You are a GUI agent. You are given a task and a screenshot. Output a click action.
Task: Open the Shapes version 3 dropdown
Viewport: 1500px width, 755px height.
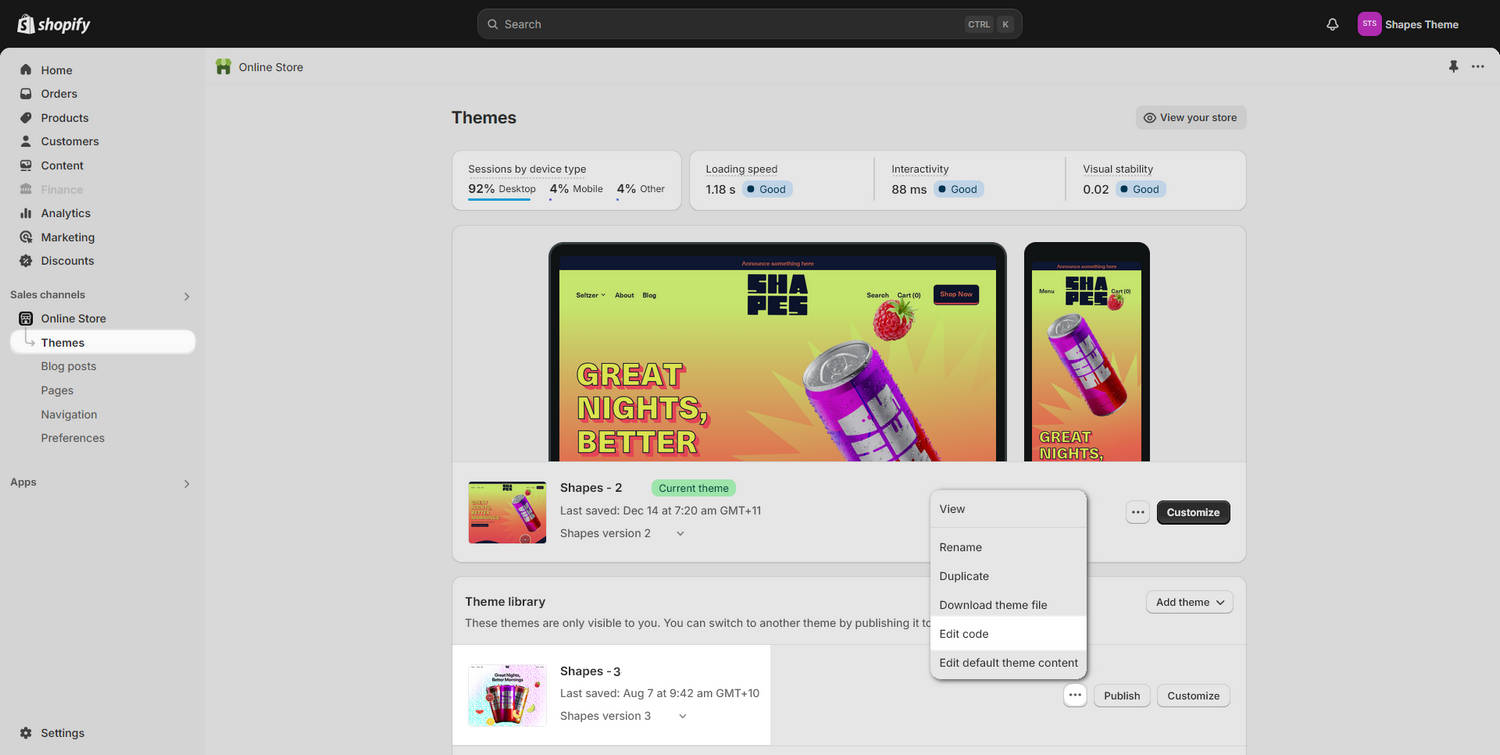[683, 716]
